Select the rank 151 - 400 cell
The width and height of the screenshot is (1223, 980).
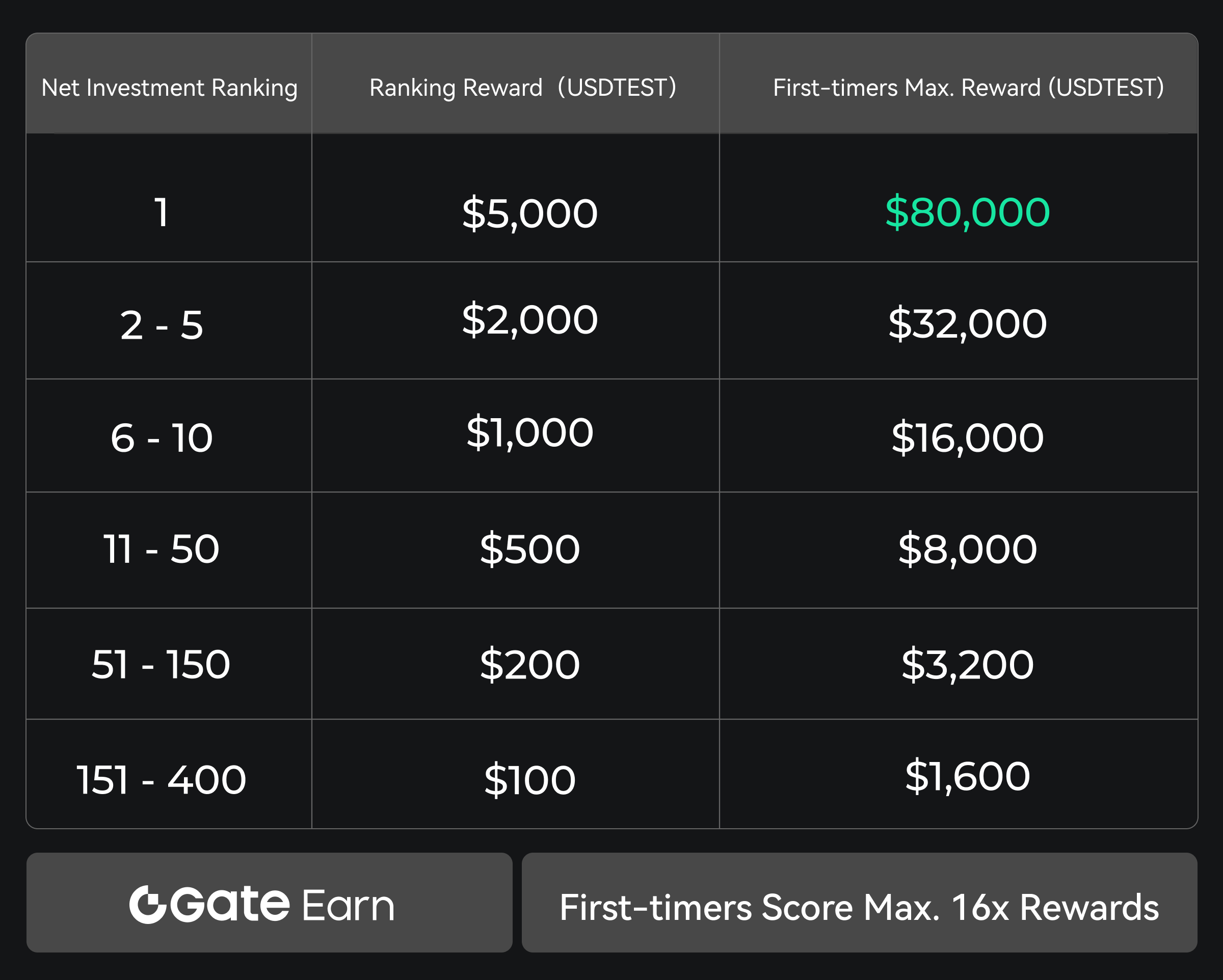click(162, 779)
